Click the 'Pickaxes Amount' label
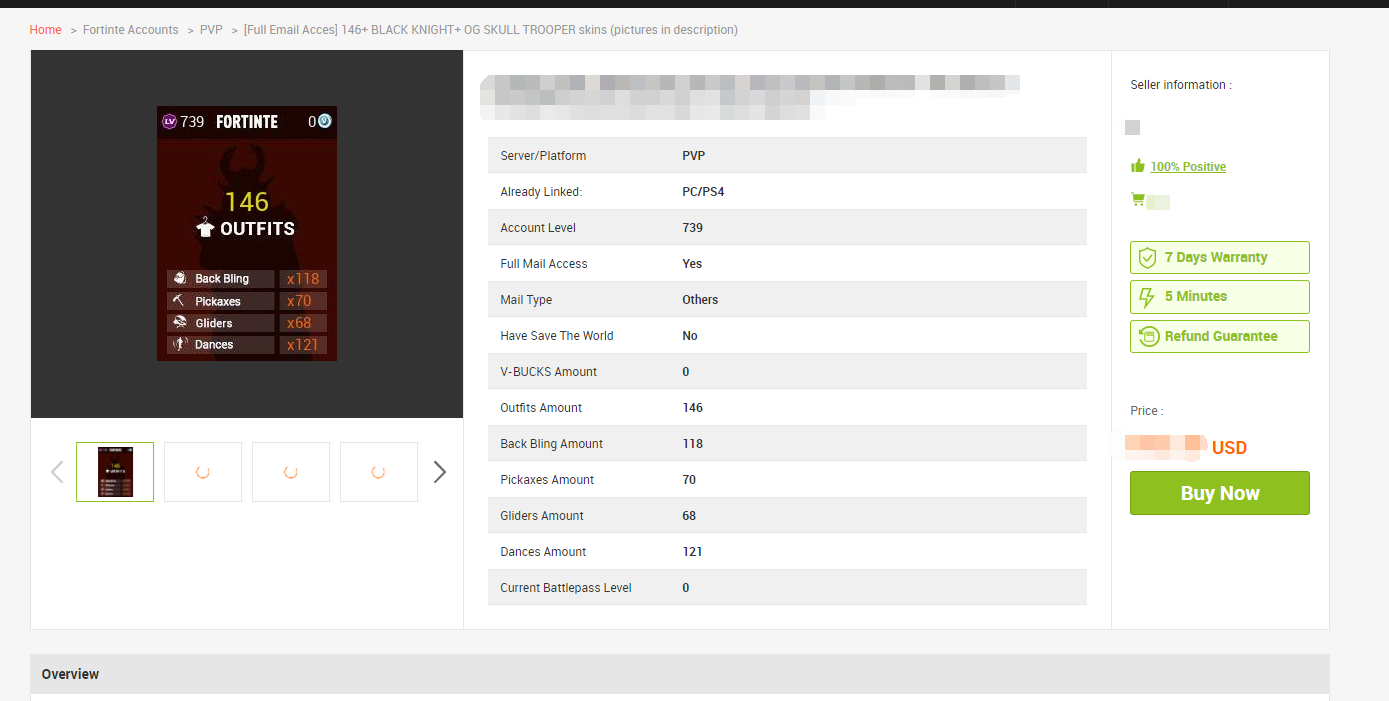The width and height of the screenshot is (1389, 701). click(547, 480)
